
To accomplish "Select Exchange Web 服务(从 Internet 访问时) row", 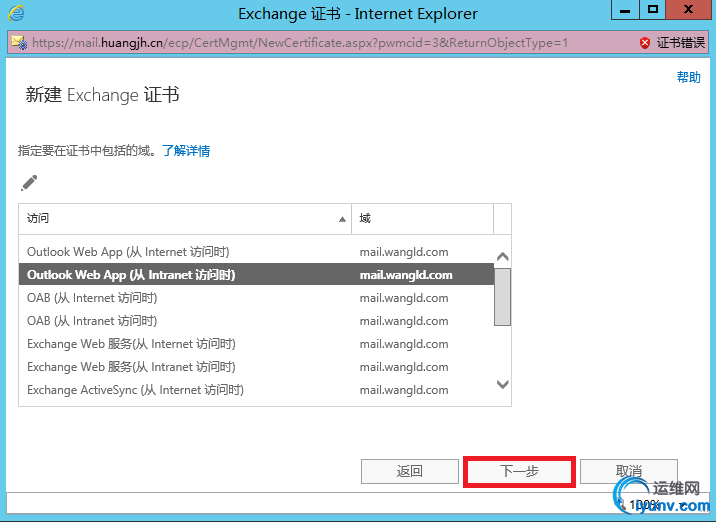I will click(x=256, y=343).
